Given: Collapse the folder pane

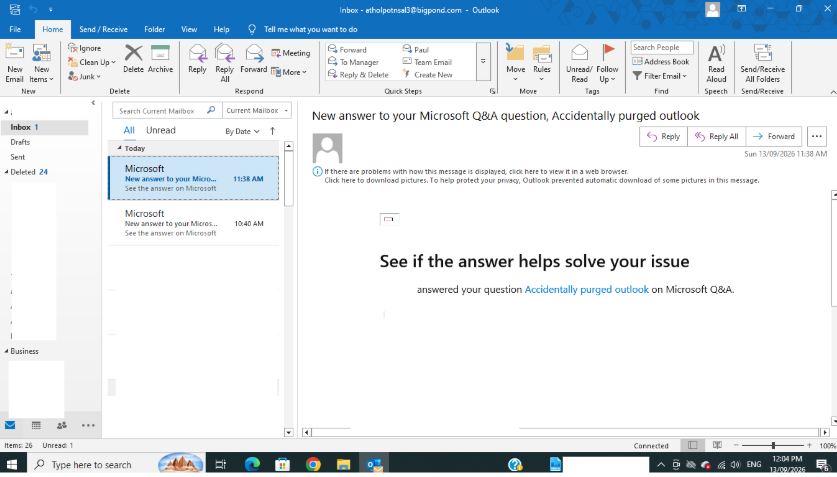Looking at the screenshot, I should pyautogui.click(x=93, y=102).
